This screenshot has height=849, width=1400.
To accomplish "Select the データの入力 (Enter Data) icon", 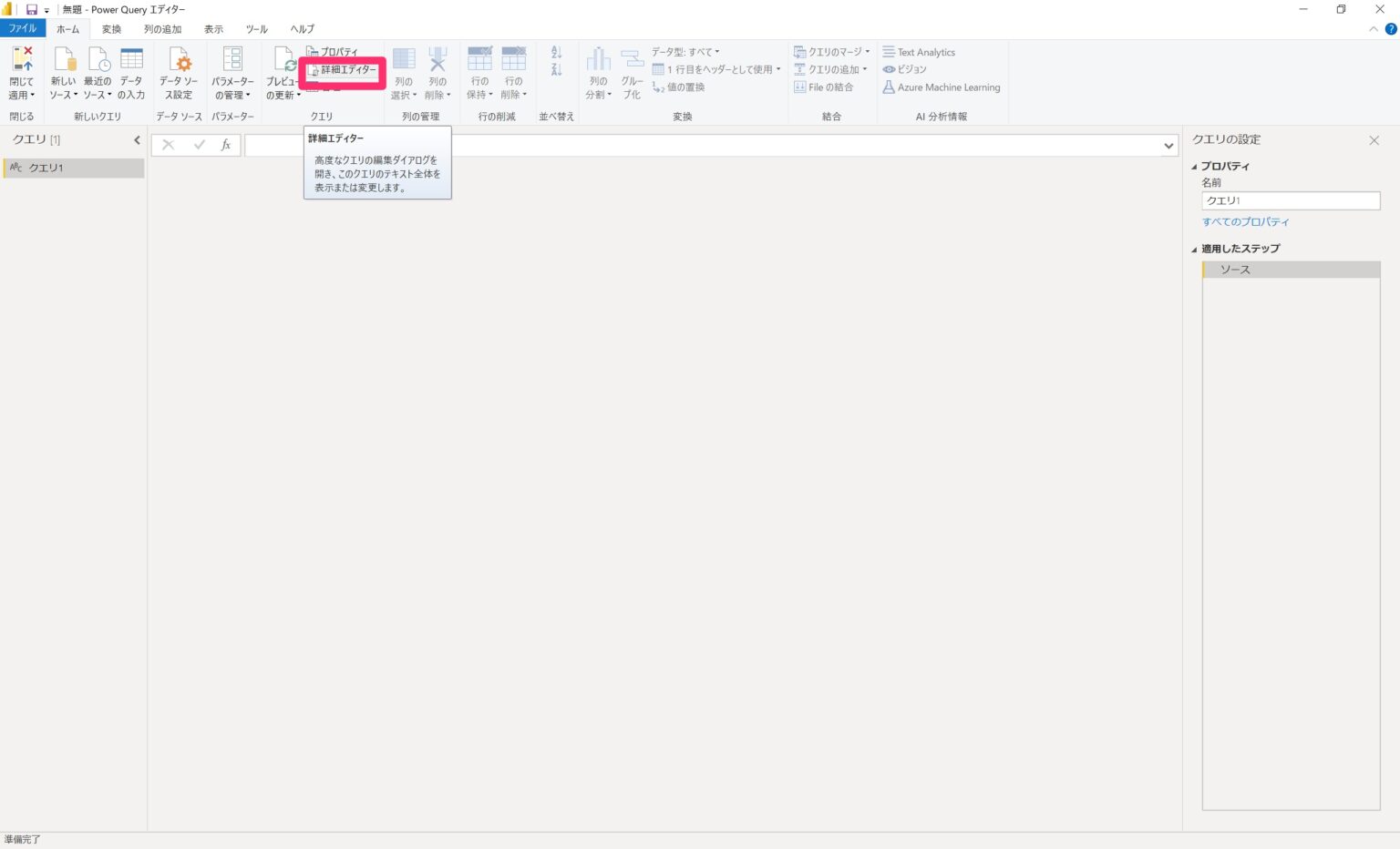I will click(x=131, y=71).
